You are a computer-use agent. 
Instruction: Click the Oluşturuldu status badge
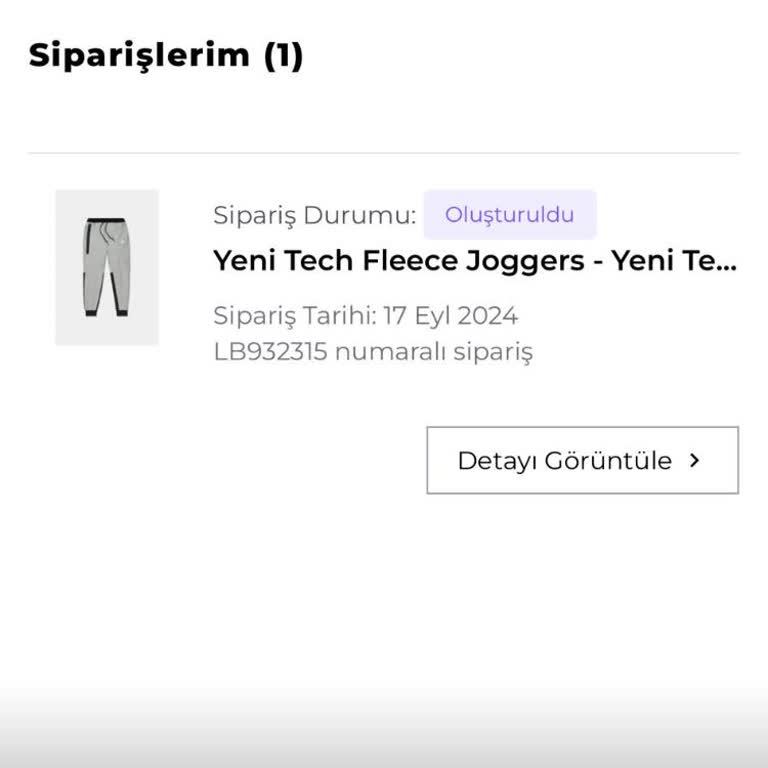tap(509, 215)
